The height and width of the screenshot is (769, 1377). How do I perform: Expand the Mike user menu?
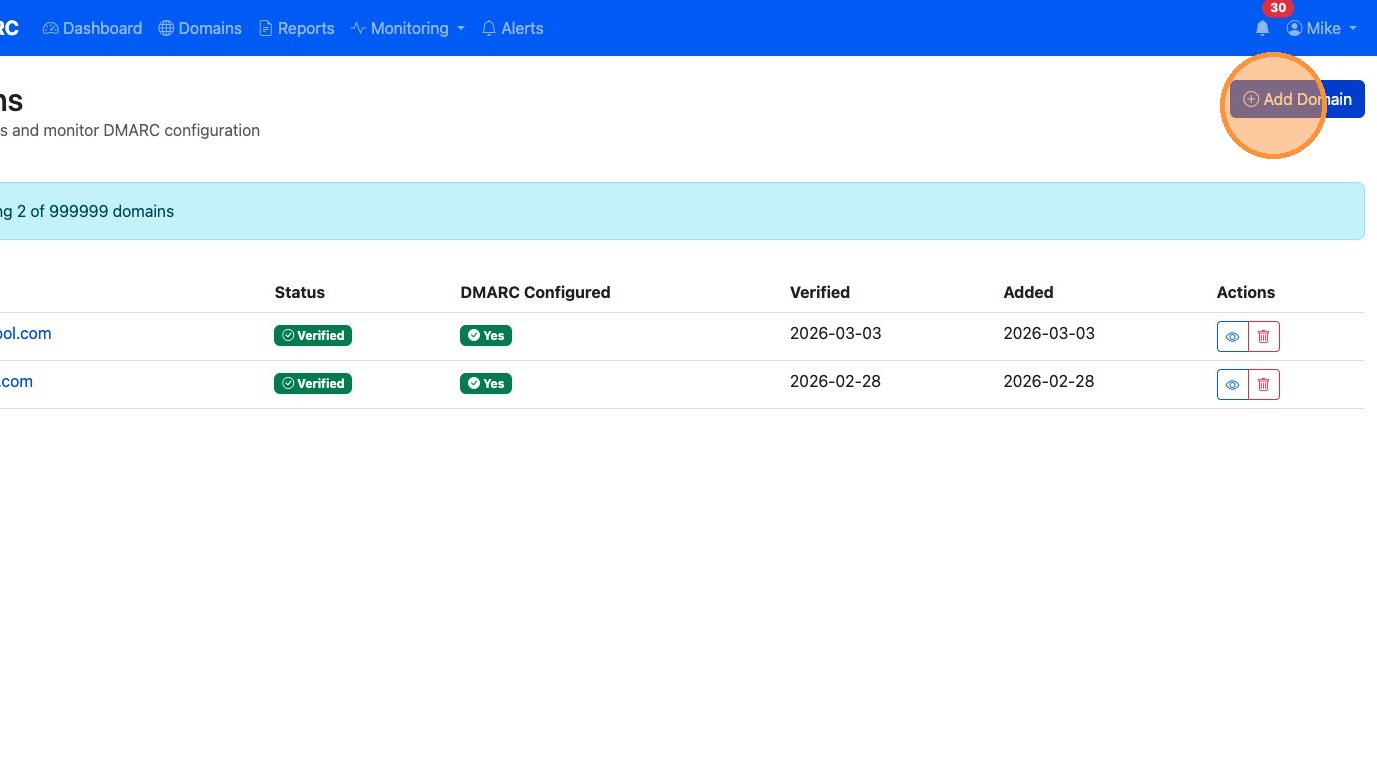1322,28
